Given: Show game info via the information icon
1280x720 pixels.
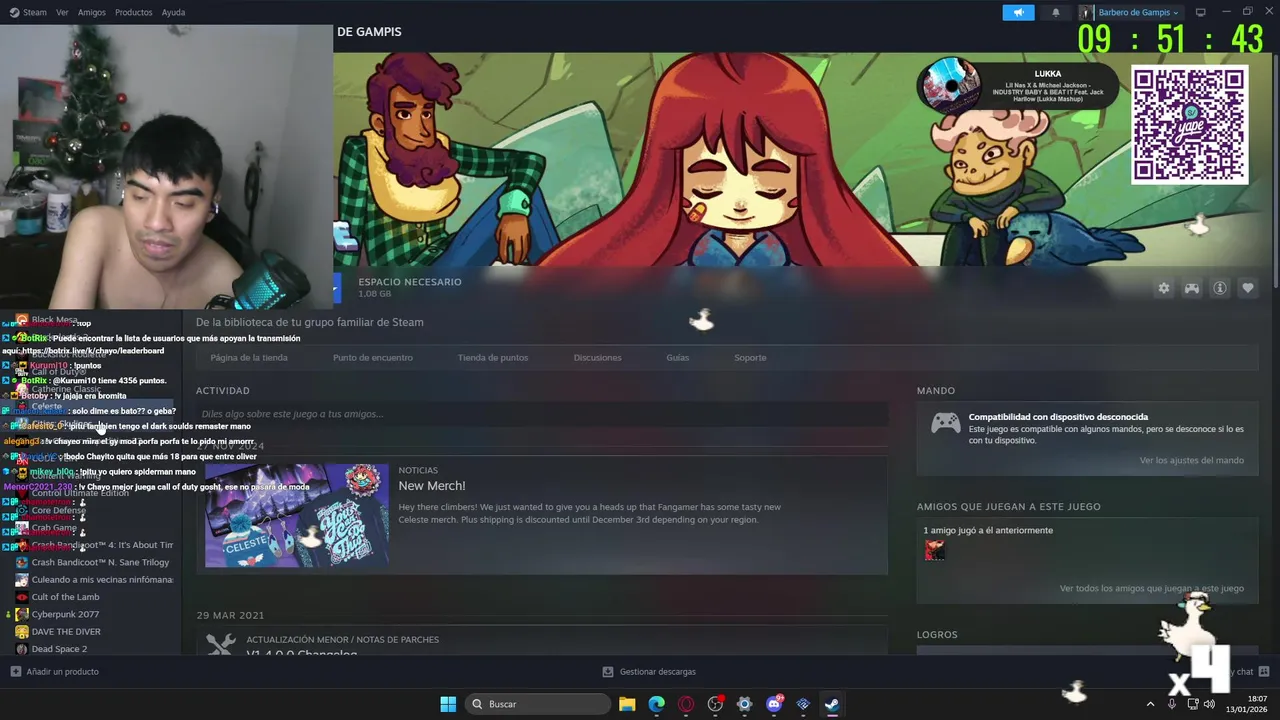Looking at the screenshot, I should tap(1220, 288).
